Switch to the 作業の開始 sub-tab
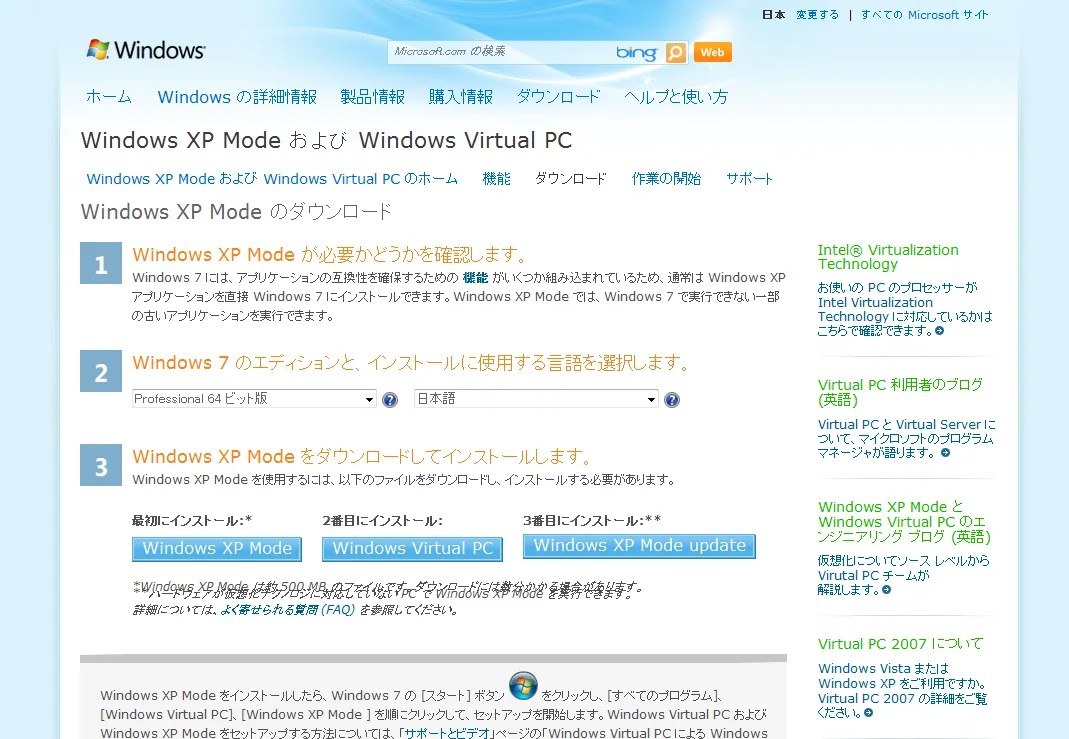 point(666,179)
